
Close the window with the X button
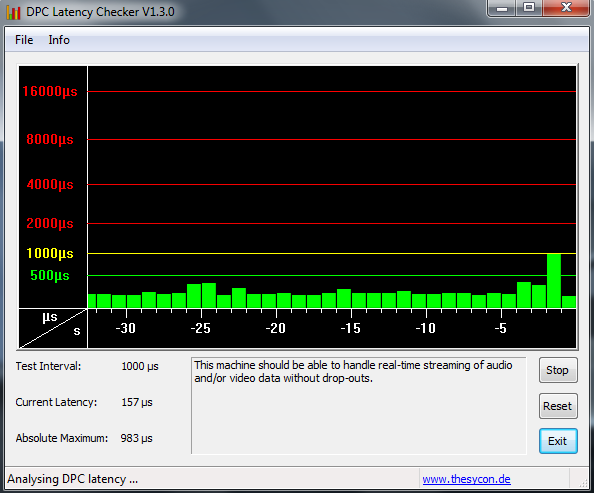tap(566, 8)
